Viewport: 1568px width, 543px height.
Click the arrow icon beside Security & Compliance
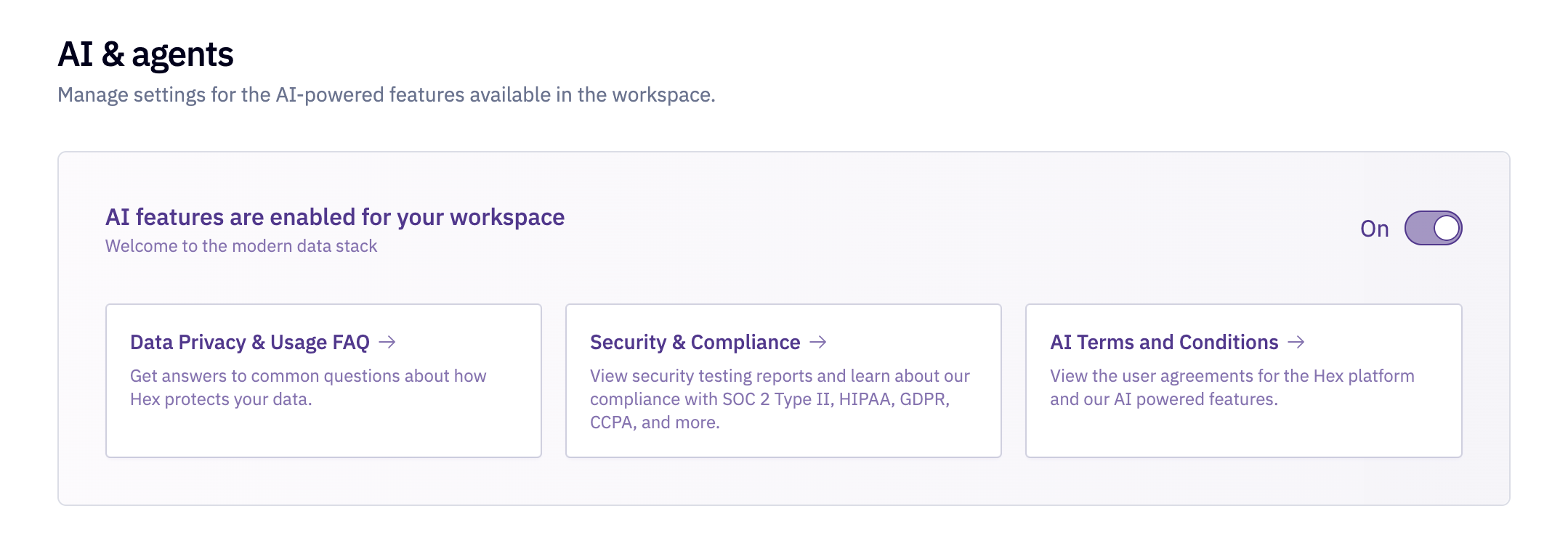(x=818, y=342)
